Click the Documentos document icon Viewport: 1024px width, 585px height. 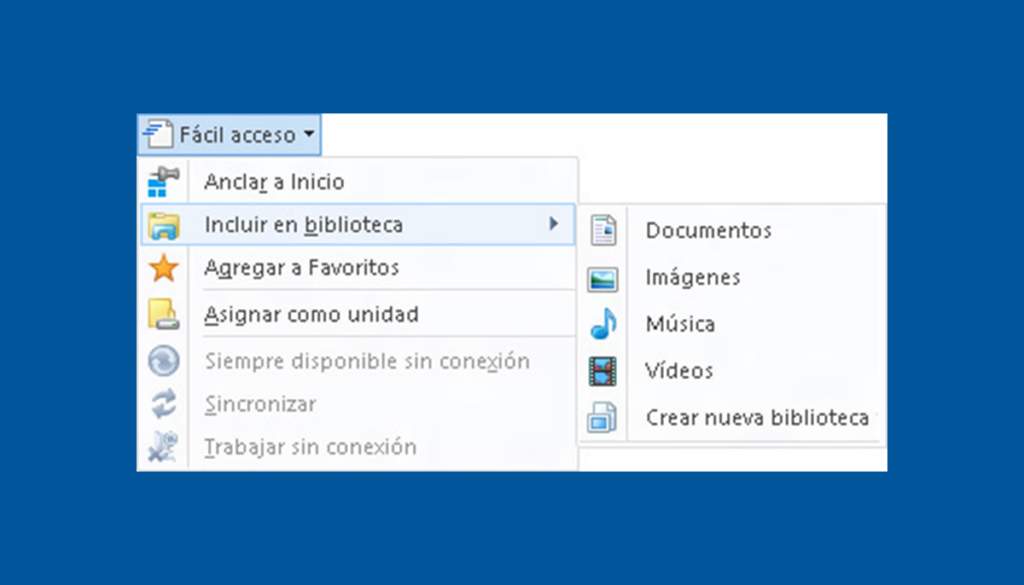pyautogui.click(x=603, y=230)
